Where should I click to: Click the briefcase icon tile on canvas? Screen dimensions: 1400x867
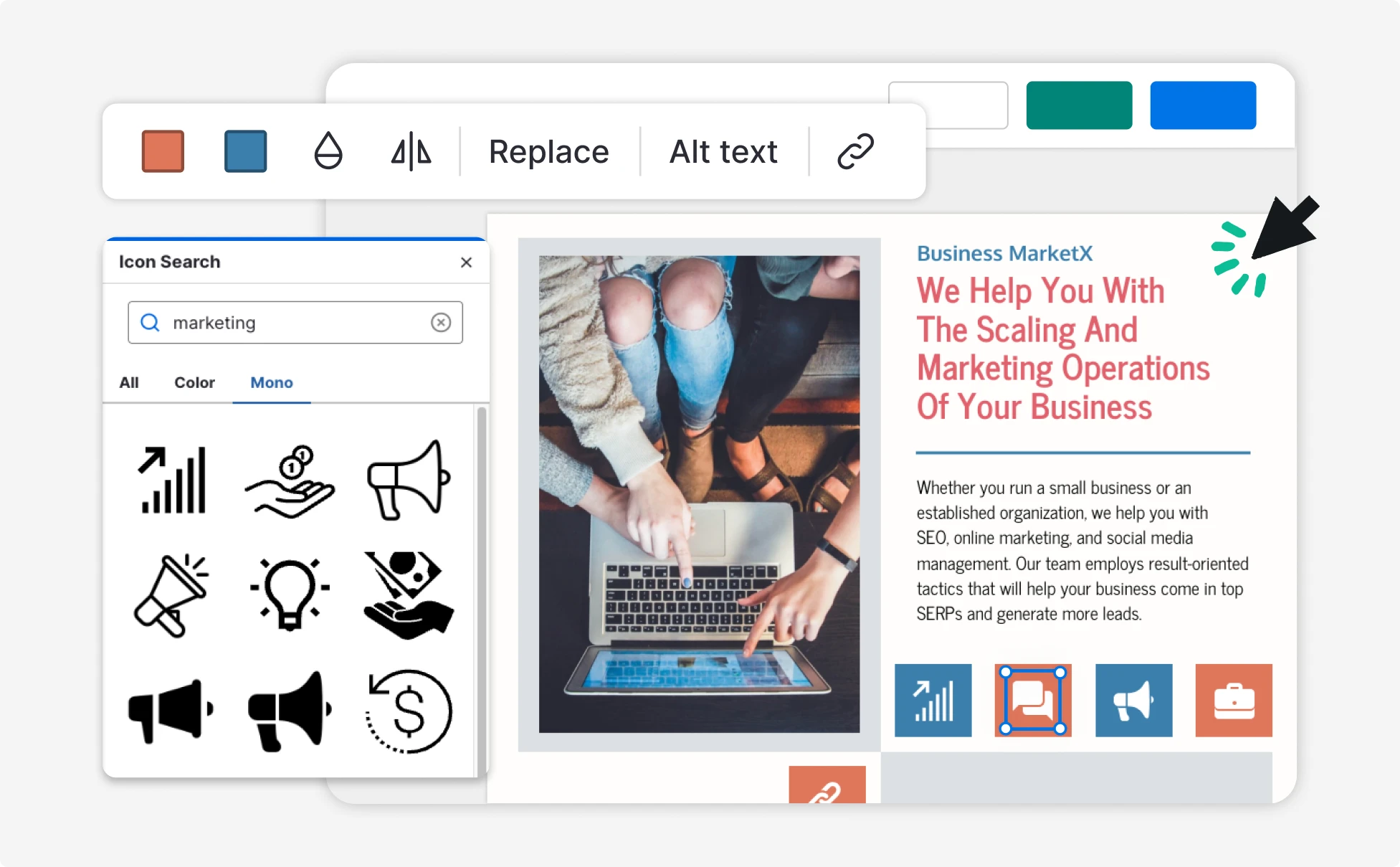(x=1233, y=701)
